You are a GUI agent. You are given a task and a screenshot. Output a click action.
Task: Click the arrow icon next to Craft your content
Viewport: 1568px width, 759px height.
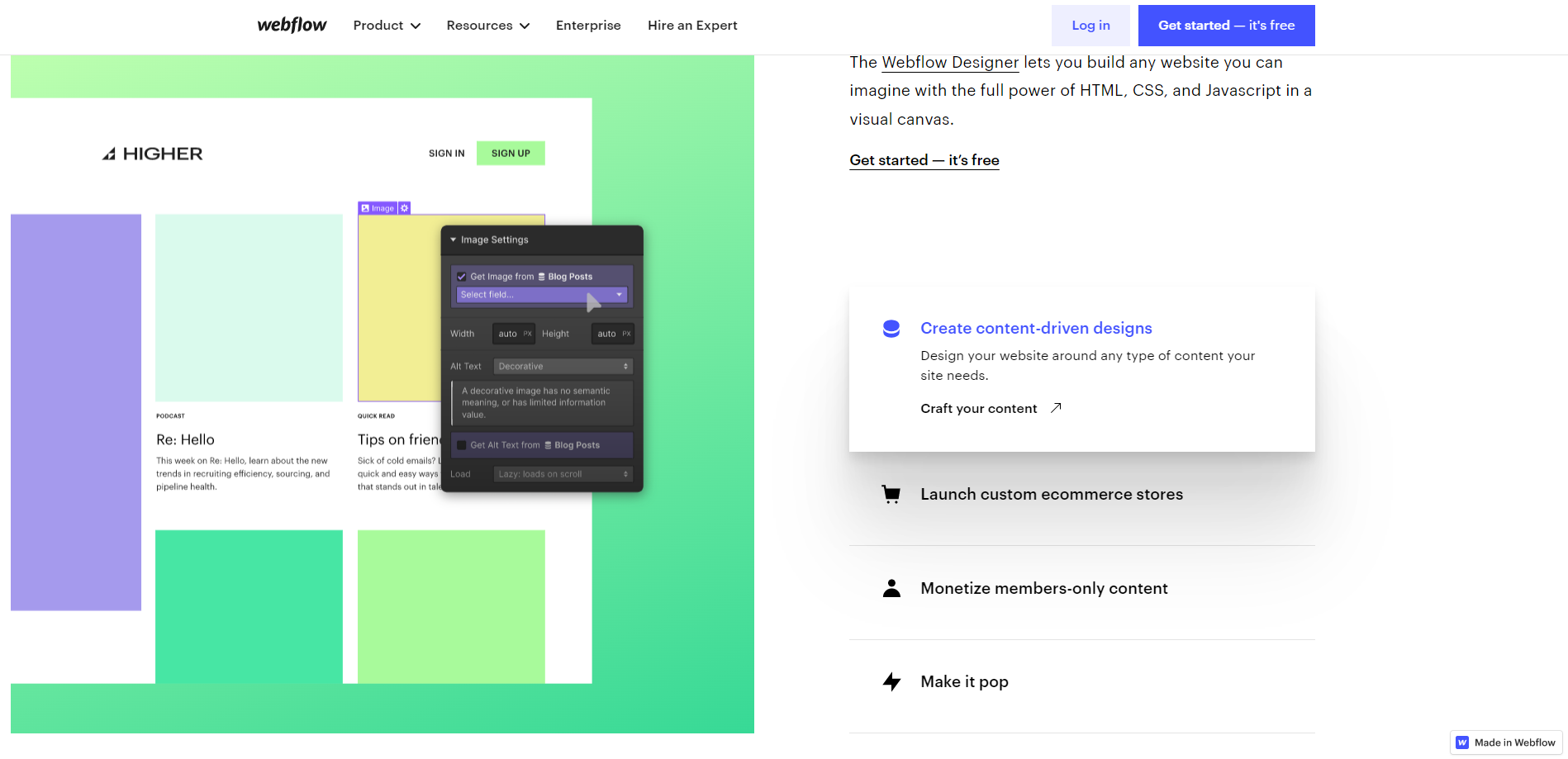point(1056,408)
